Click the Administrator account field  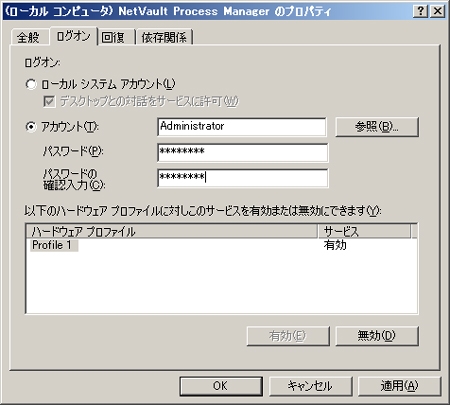(242, 127)
